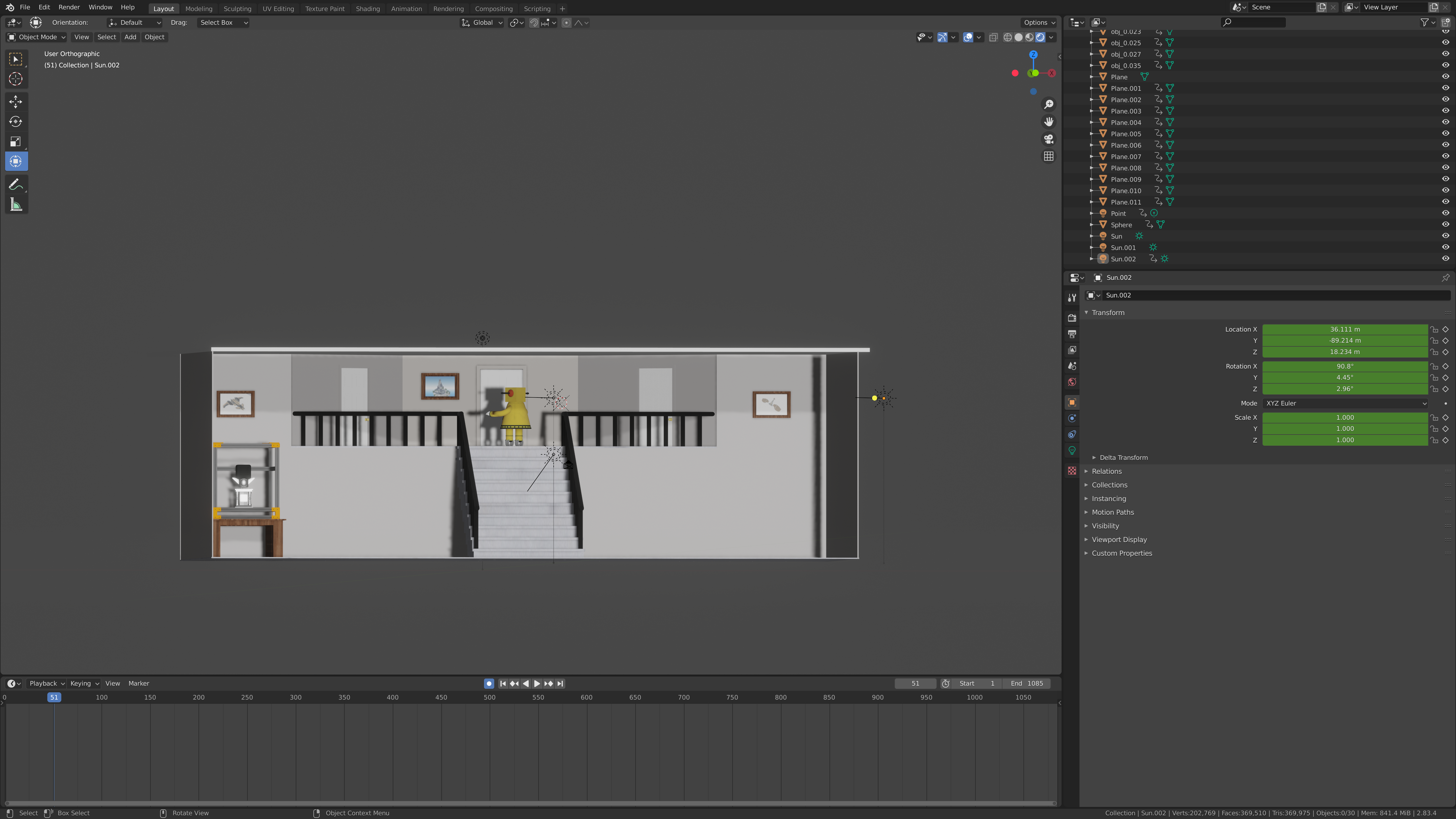Select the Cursor tool
This screenshot has width=1456, height=819.
click(16, 79)
